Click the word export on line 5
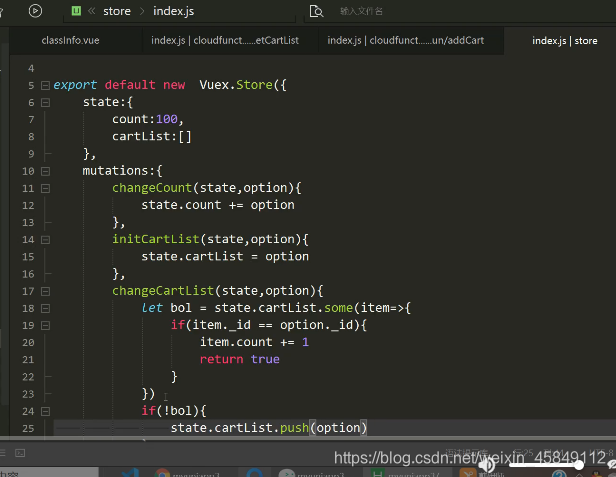The height and width of the screenshot is (477, 616). pyautogui.click(x=75, y=85)
